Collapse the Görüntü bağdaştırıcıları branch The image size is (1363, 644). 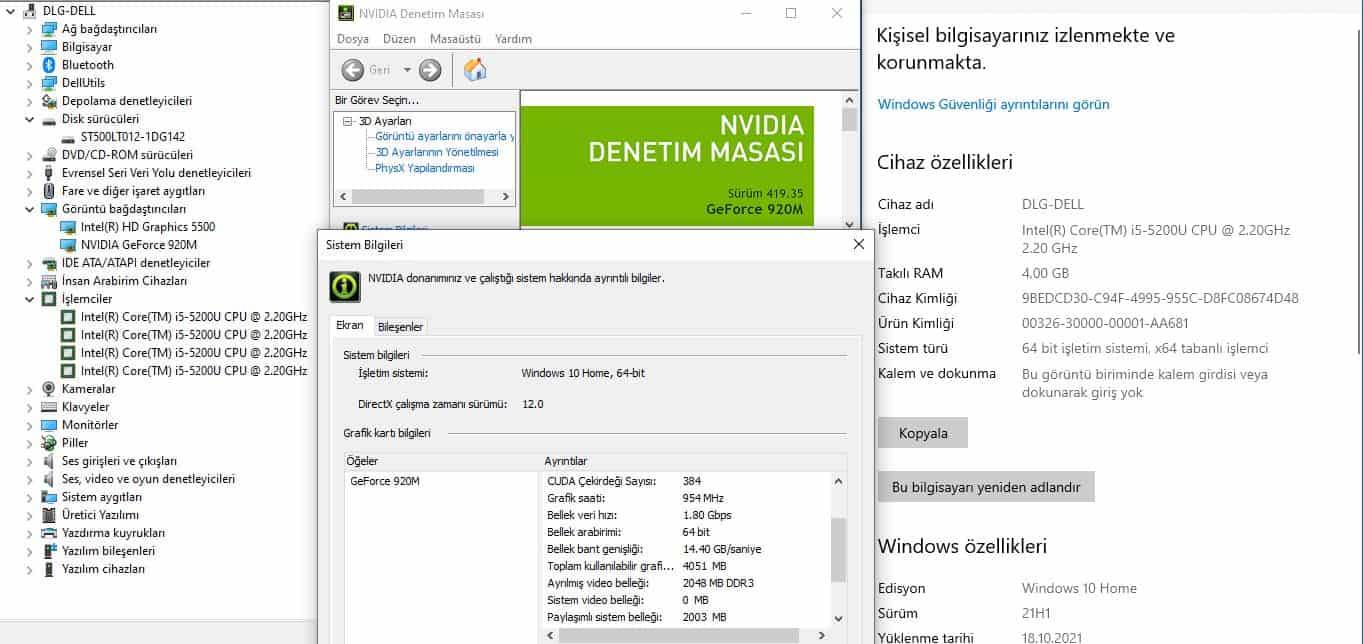30,209
